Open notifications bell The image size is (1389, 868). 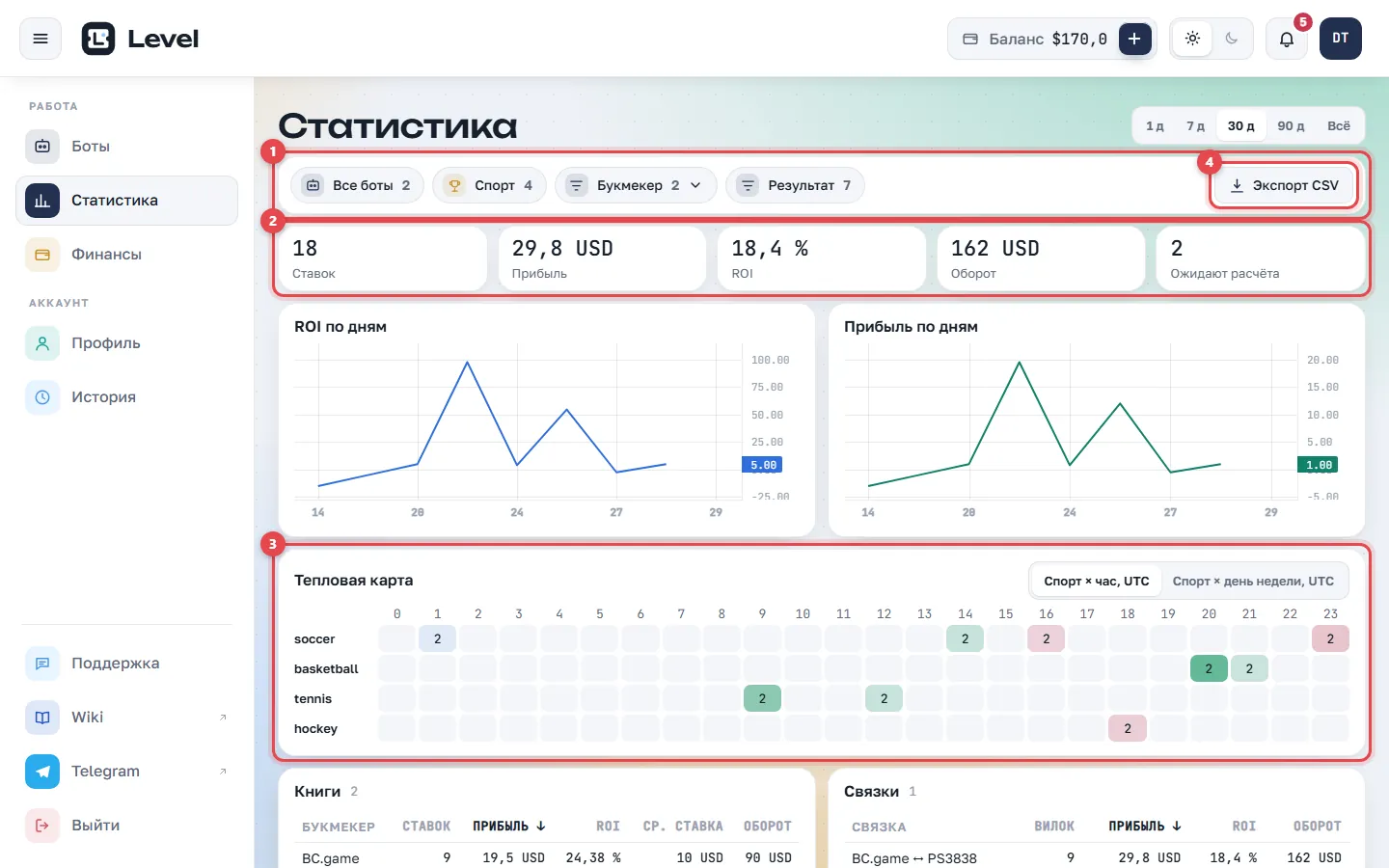click(1287, 39)
